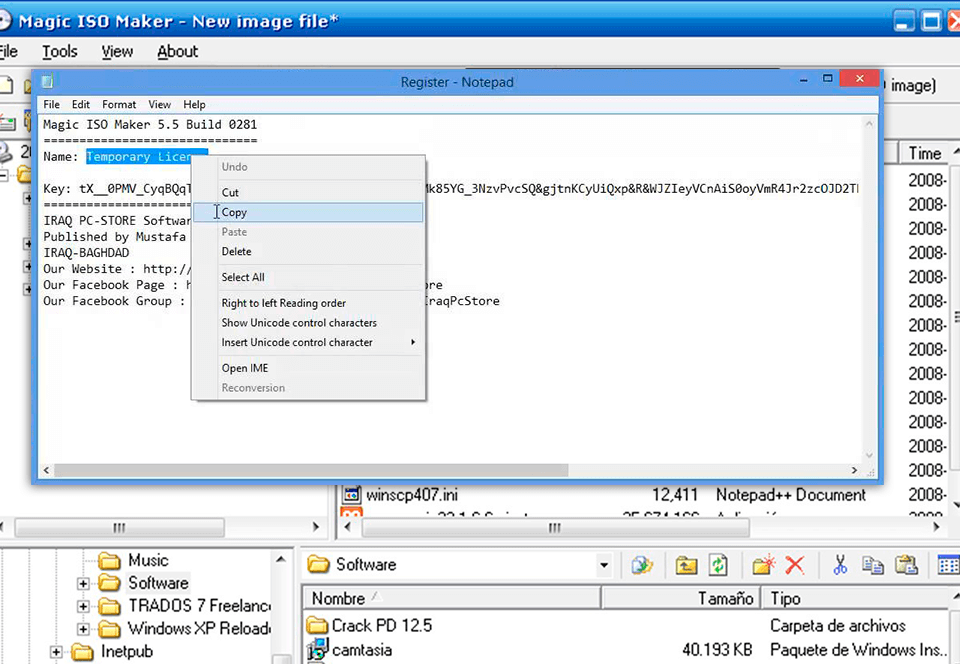Open Magic ISO Tools menu
960x664 pixels.
(59, 51)
